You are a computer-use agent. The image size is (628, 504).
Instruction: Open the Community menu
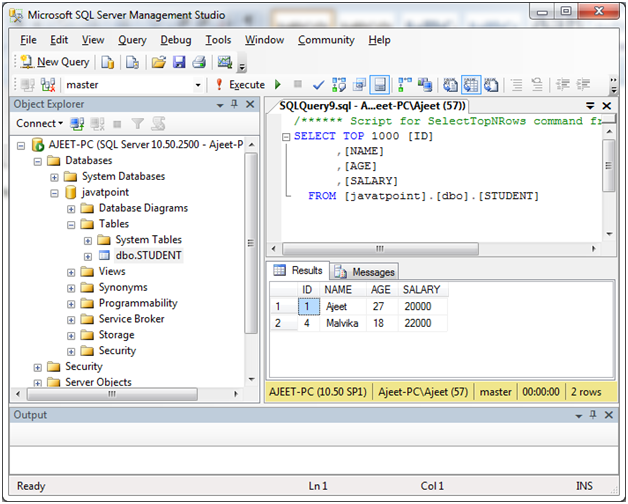[x=326, y=40]
